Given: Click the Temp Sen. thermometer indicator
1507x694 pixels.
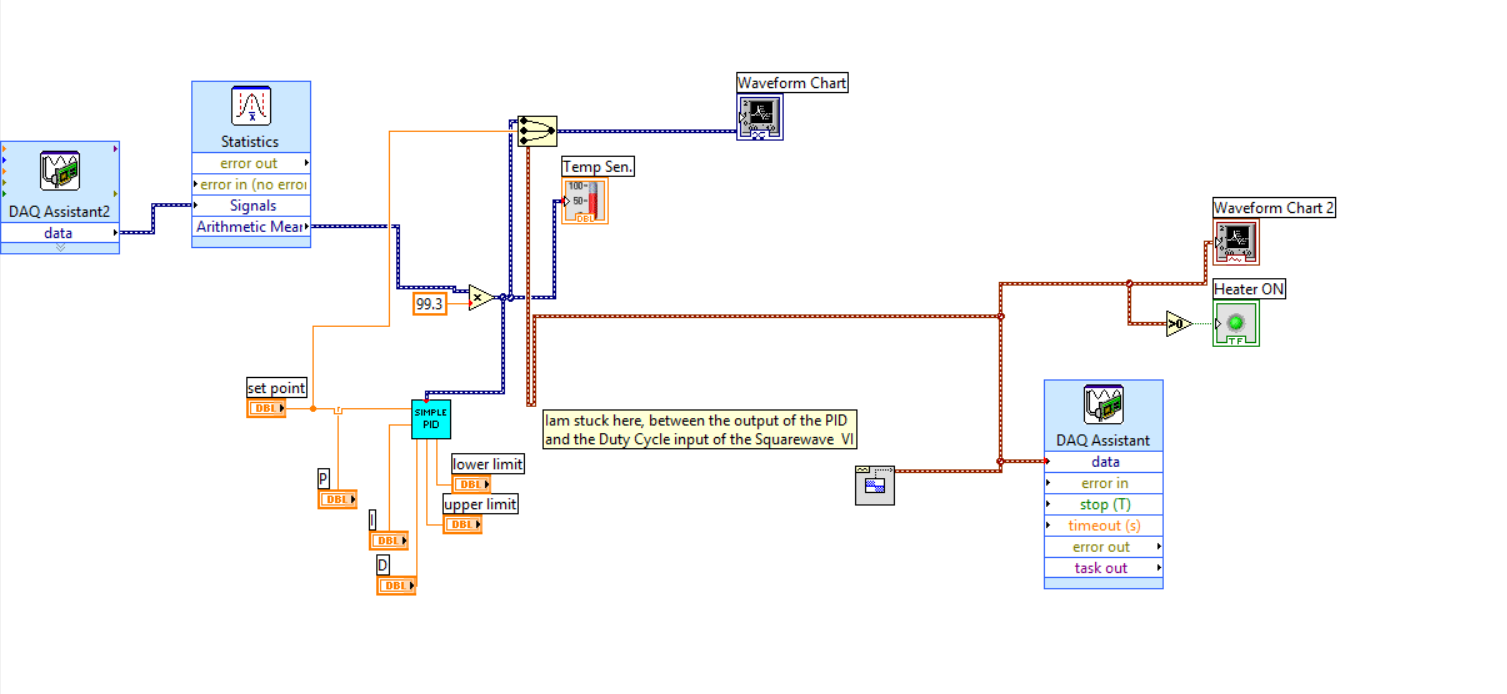Looking at the screenshot, I should click(x=584, y=201).
